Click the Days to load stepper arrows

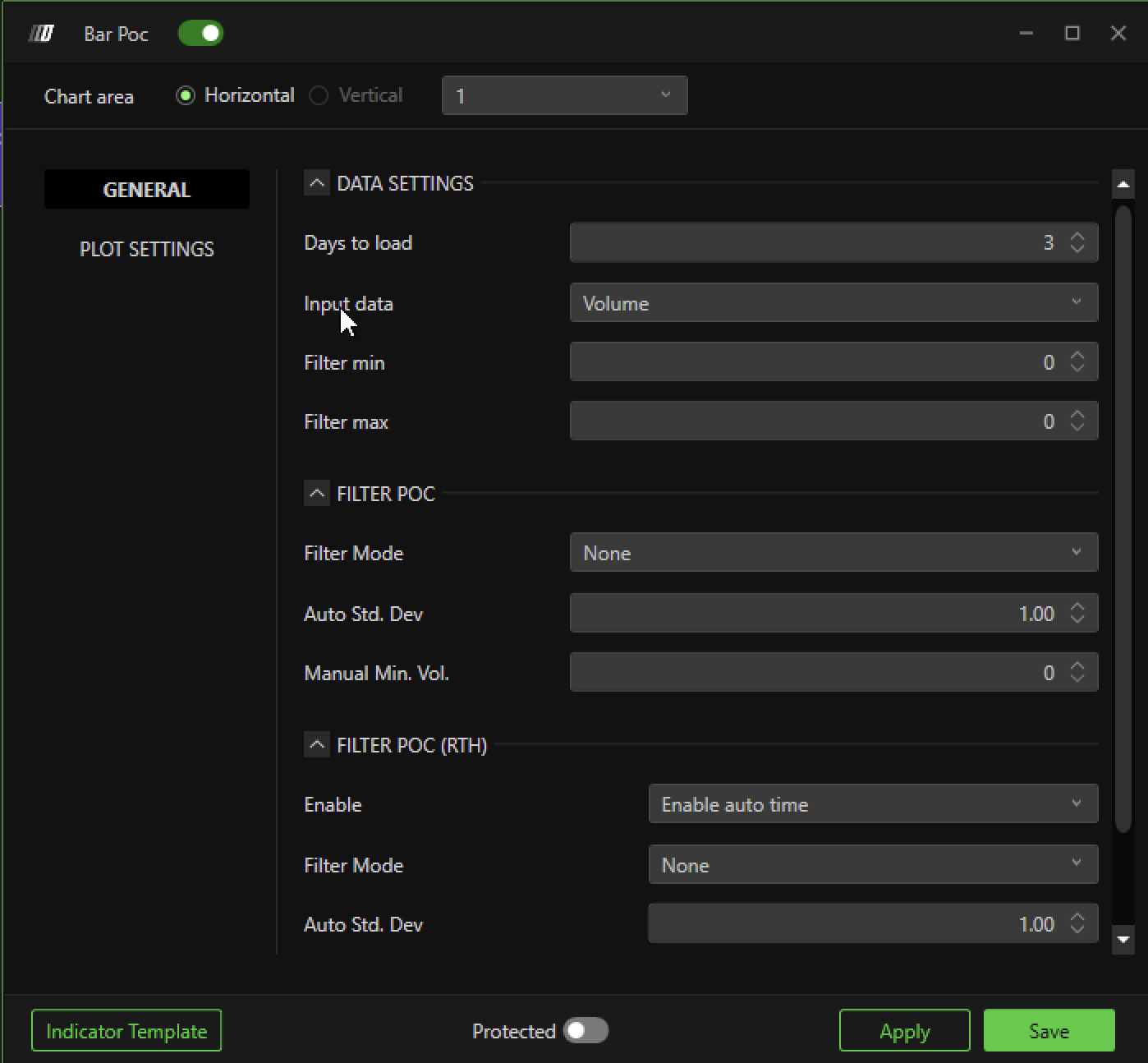(x=1077, y=242)
